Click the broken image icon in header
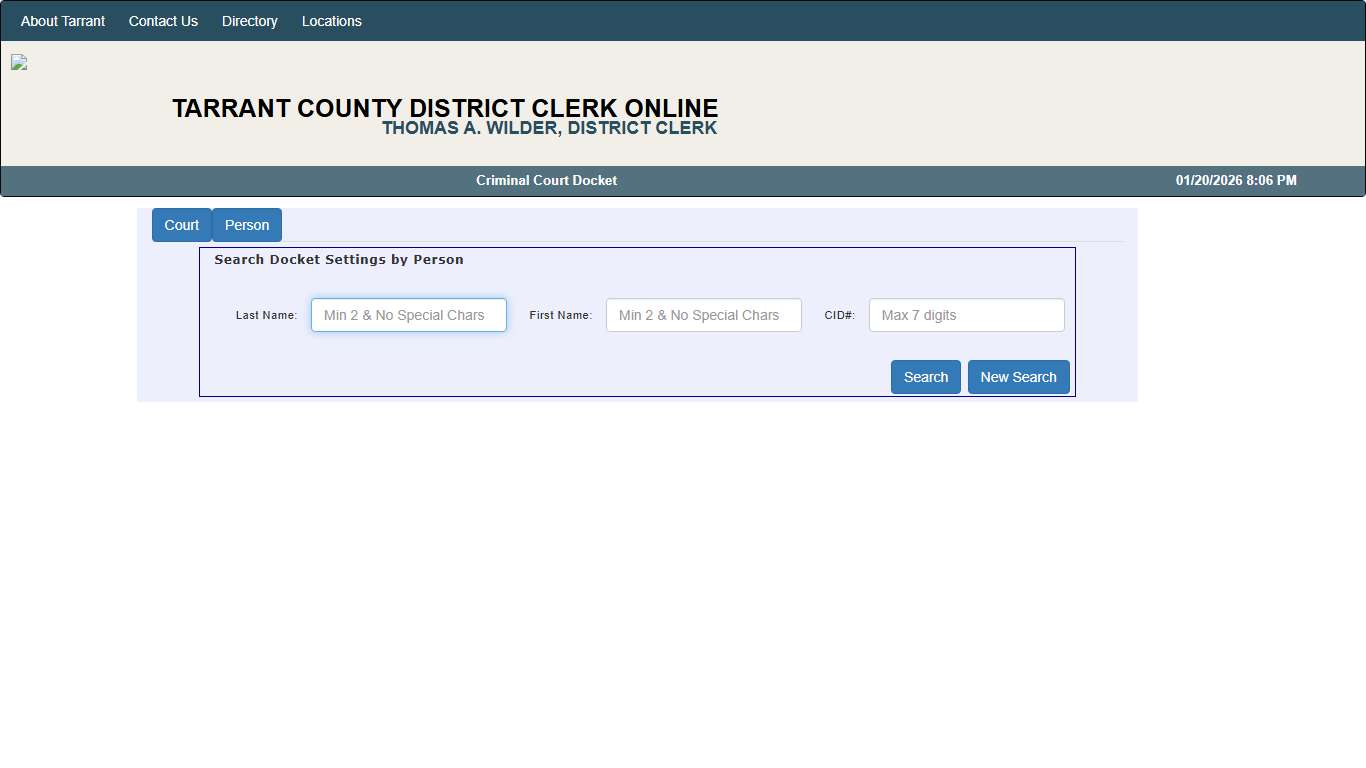 point(18,62)
